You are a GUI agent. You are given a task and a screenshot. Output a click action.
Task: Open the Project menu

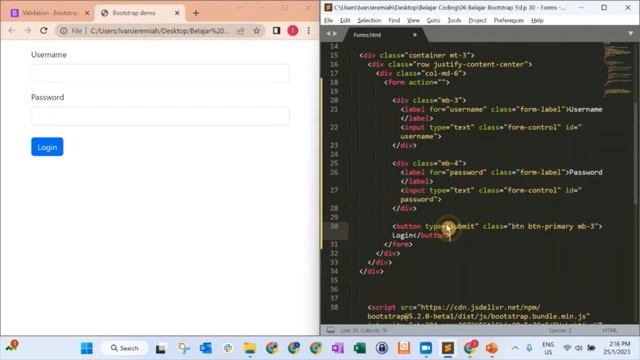coord(477,20)
